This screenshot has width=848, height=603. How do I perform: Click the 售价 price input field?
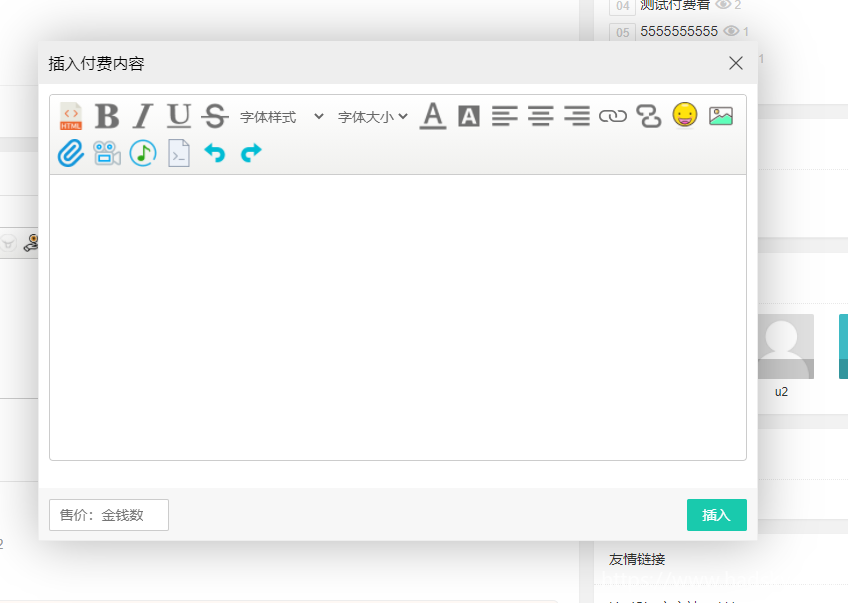click(x=109, y=515)
